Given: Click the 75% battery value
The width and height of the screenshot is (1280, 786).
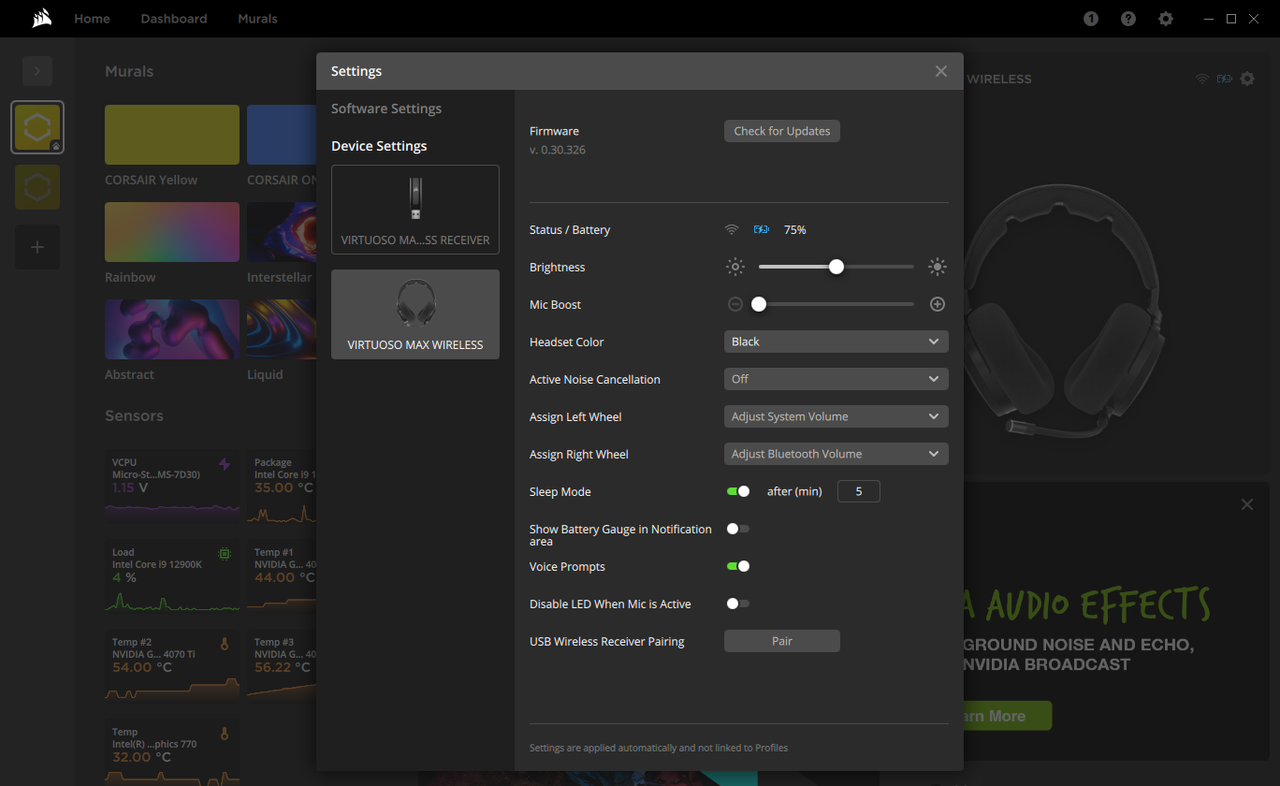Looking at the screenshot, I should (x=795, y=230).
